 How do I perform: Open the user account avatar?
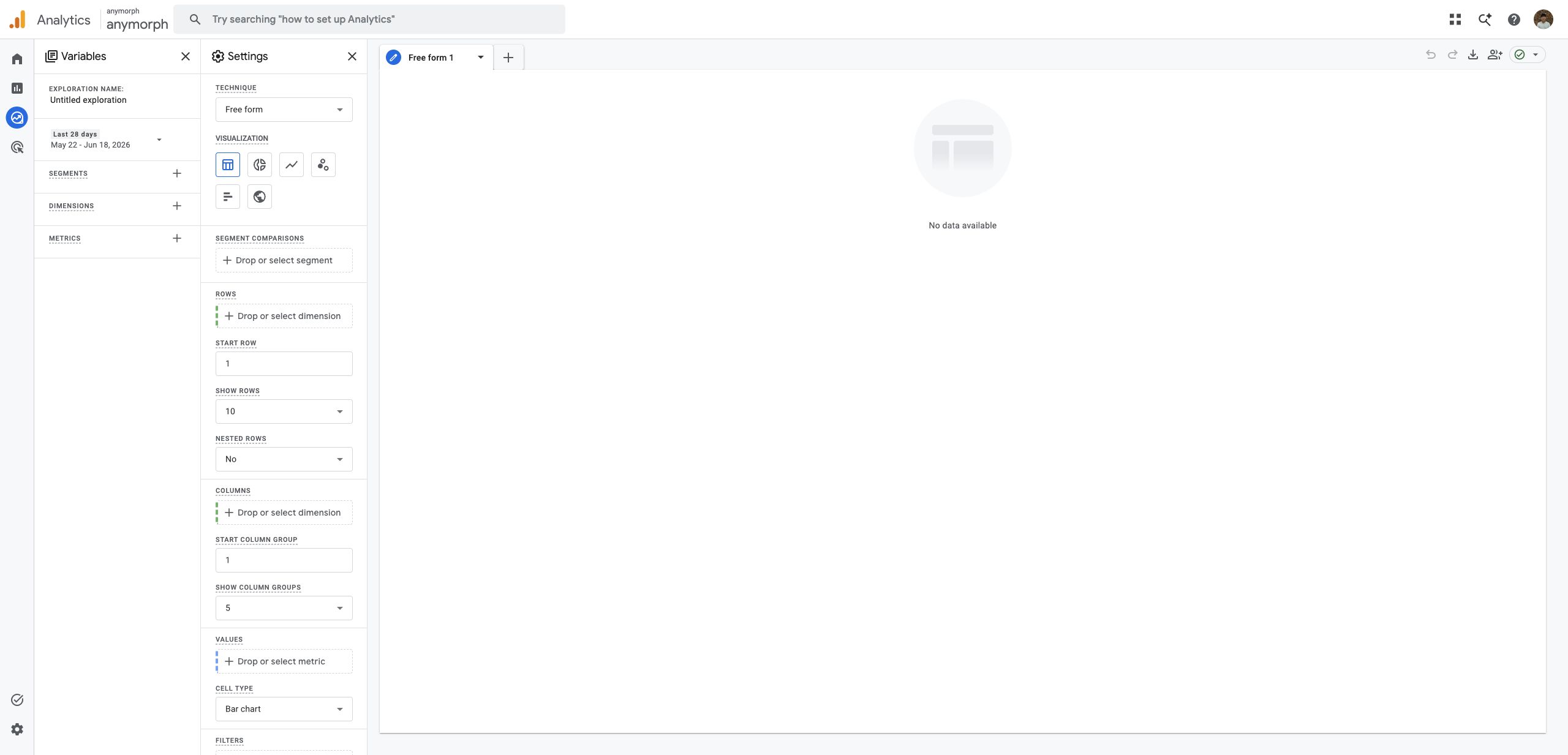coord(1543,20)
